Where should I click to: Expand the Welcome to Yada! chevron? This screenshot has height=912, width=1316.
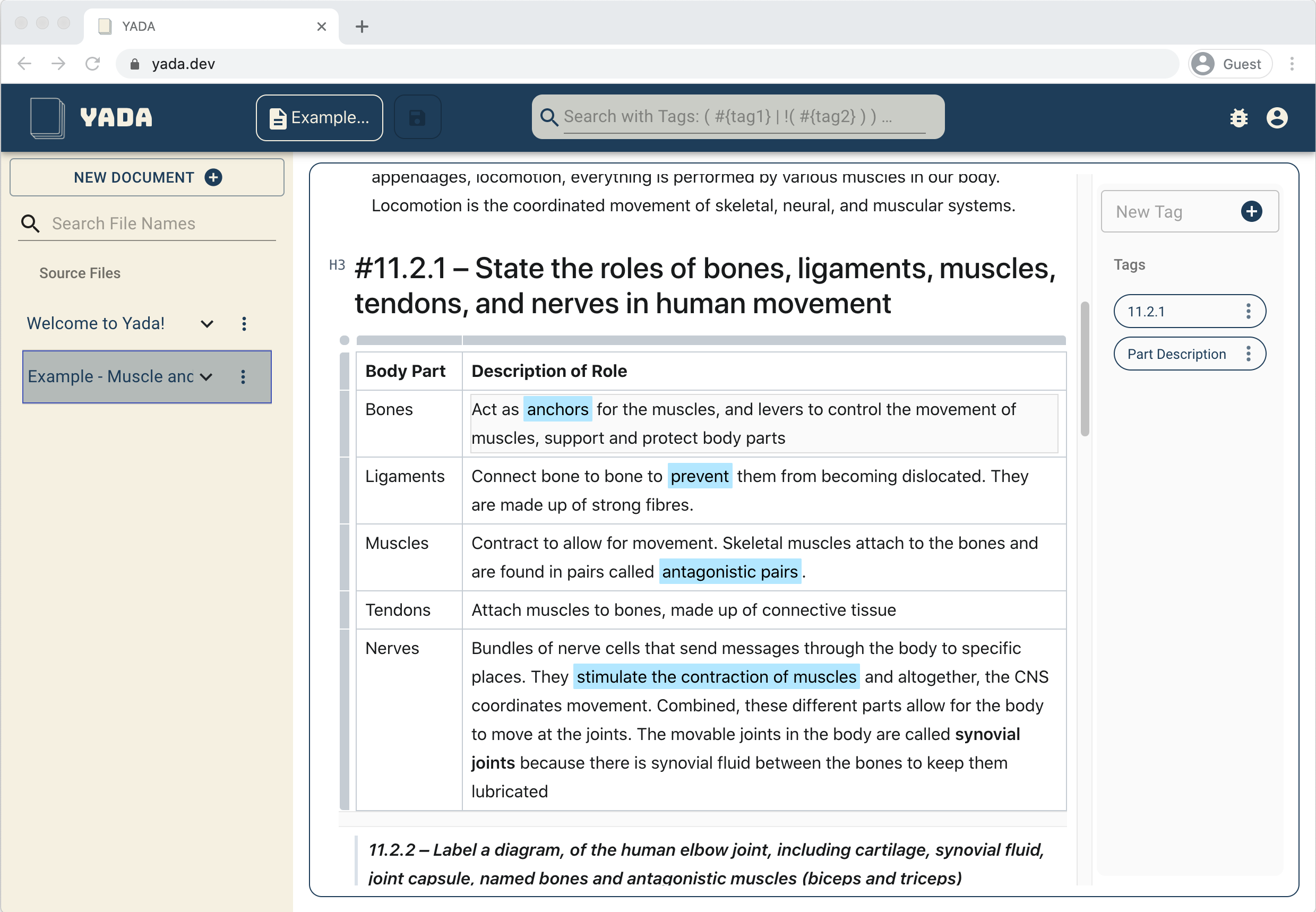[x=207, y=324]
